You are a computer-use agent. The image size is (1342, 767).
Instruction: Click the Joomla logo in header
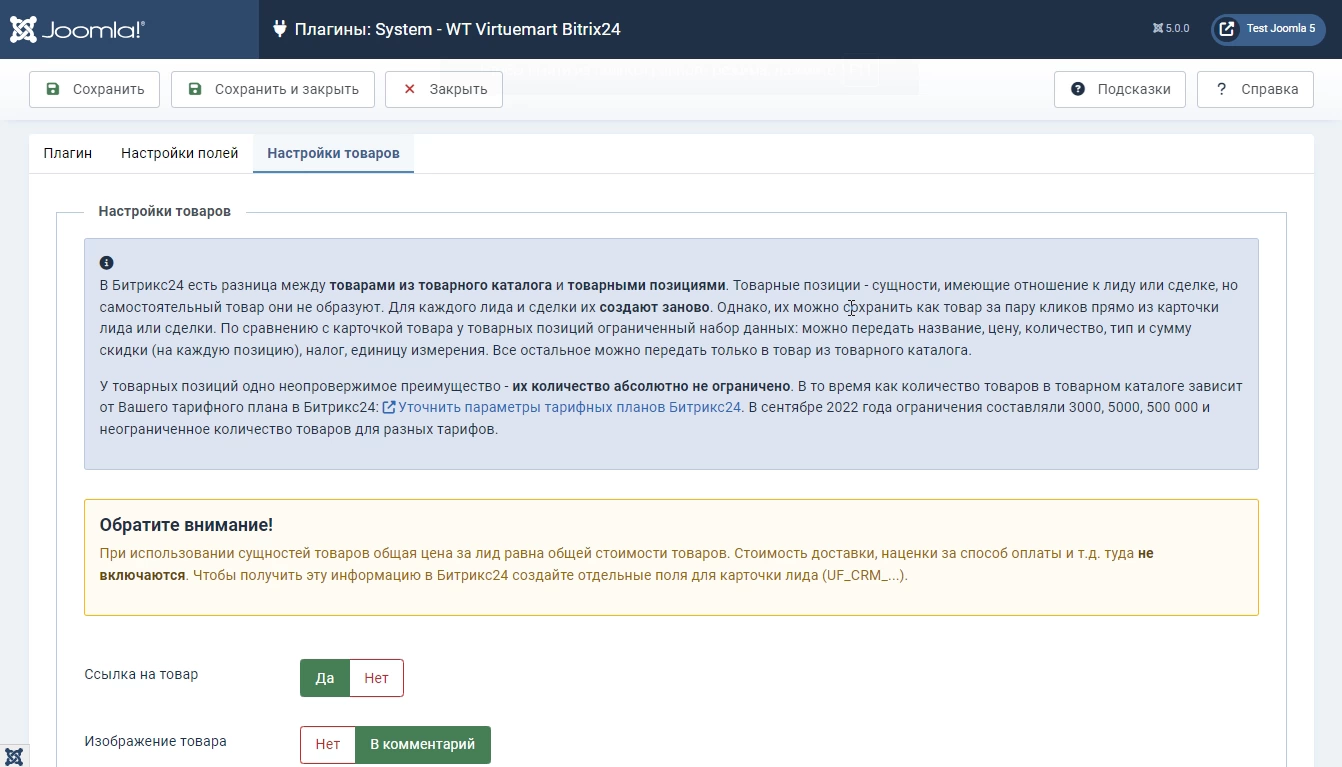point(78,29)
